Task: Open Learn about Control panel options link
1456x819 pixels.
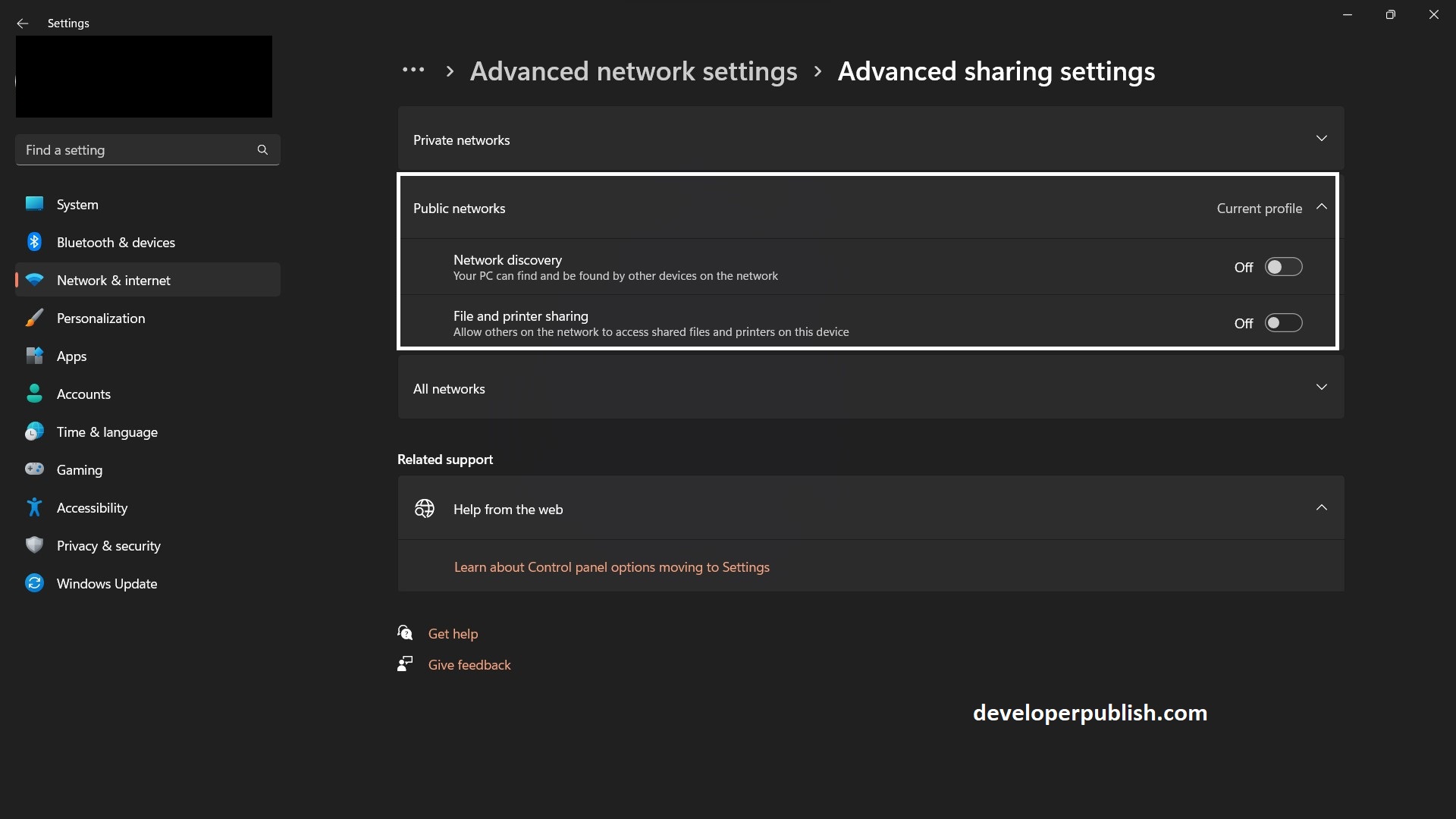Action: tap(612, 566)
